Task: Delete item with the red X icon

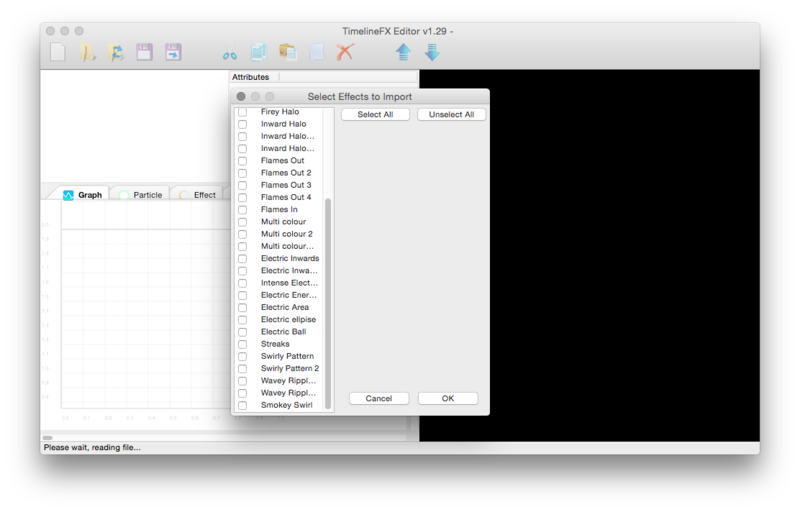Action: [345, 52]
